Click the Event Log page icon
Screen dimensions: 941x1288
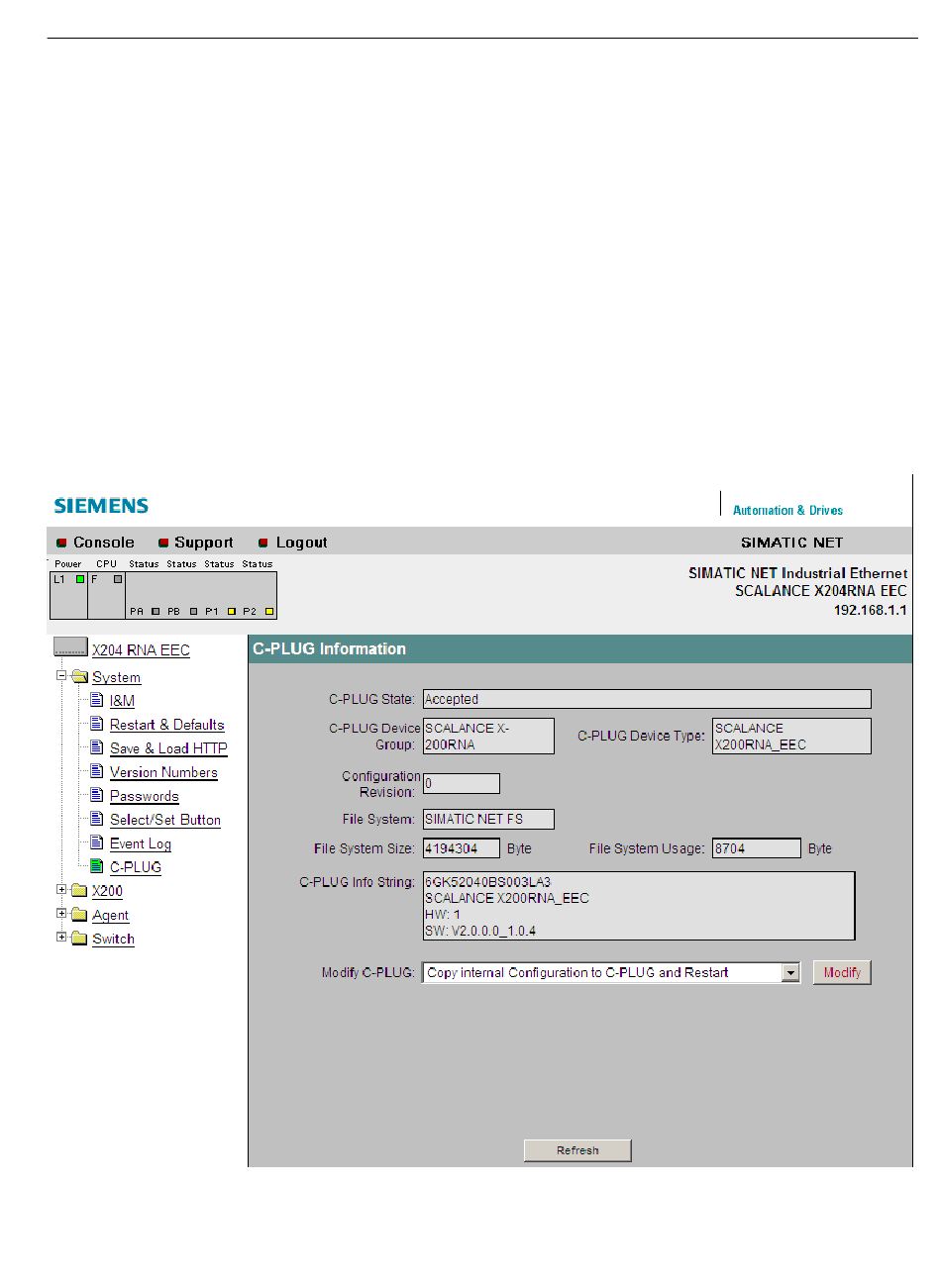tap(97, 842)
